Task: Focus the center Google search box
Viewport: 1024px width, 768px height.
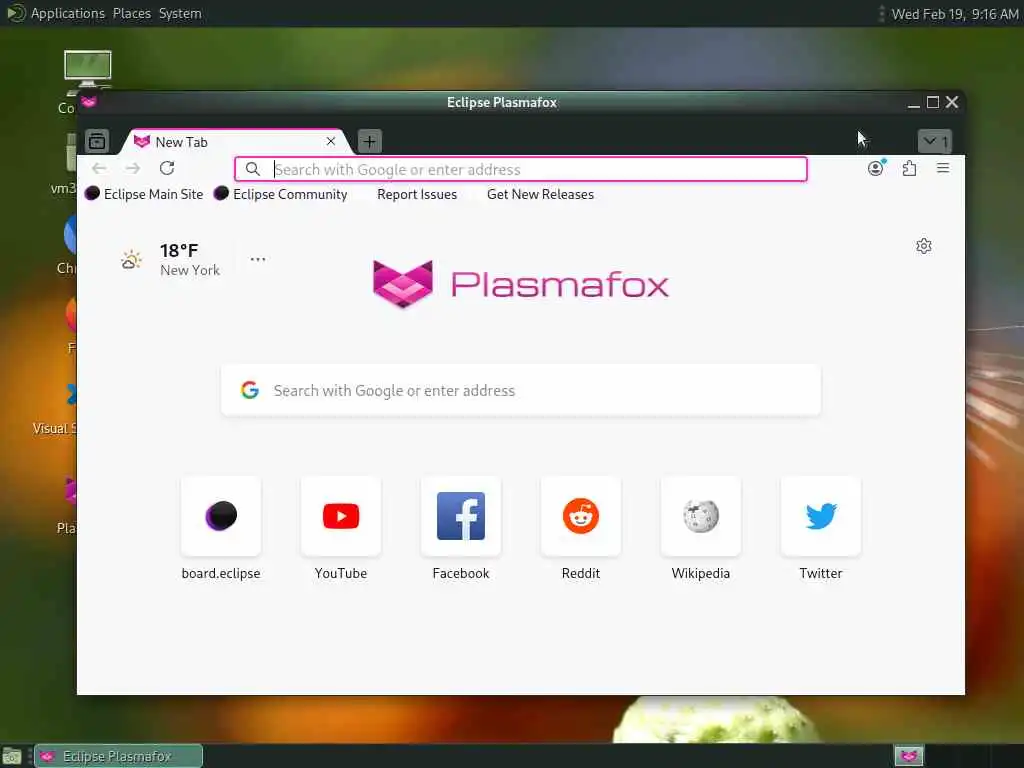Action: tap(521, 390)
